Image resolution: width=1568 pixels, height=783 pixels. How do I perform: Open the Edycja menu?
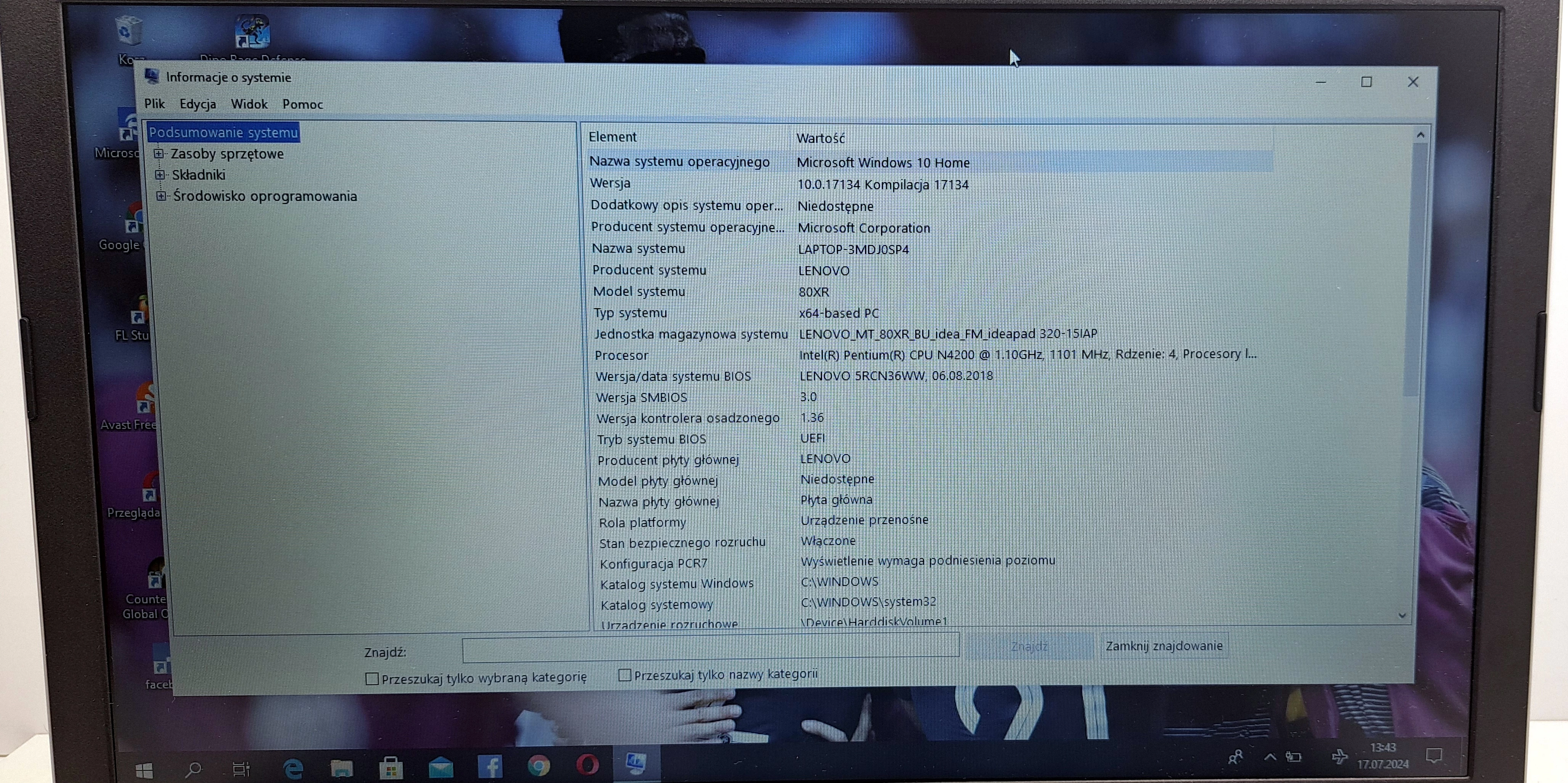[198, 104]
